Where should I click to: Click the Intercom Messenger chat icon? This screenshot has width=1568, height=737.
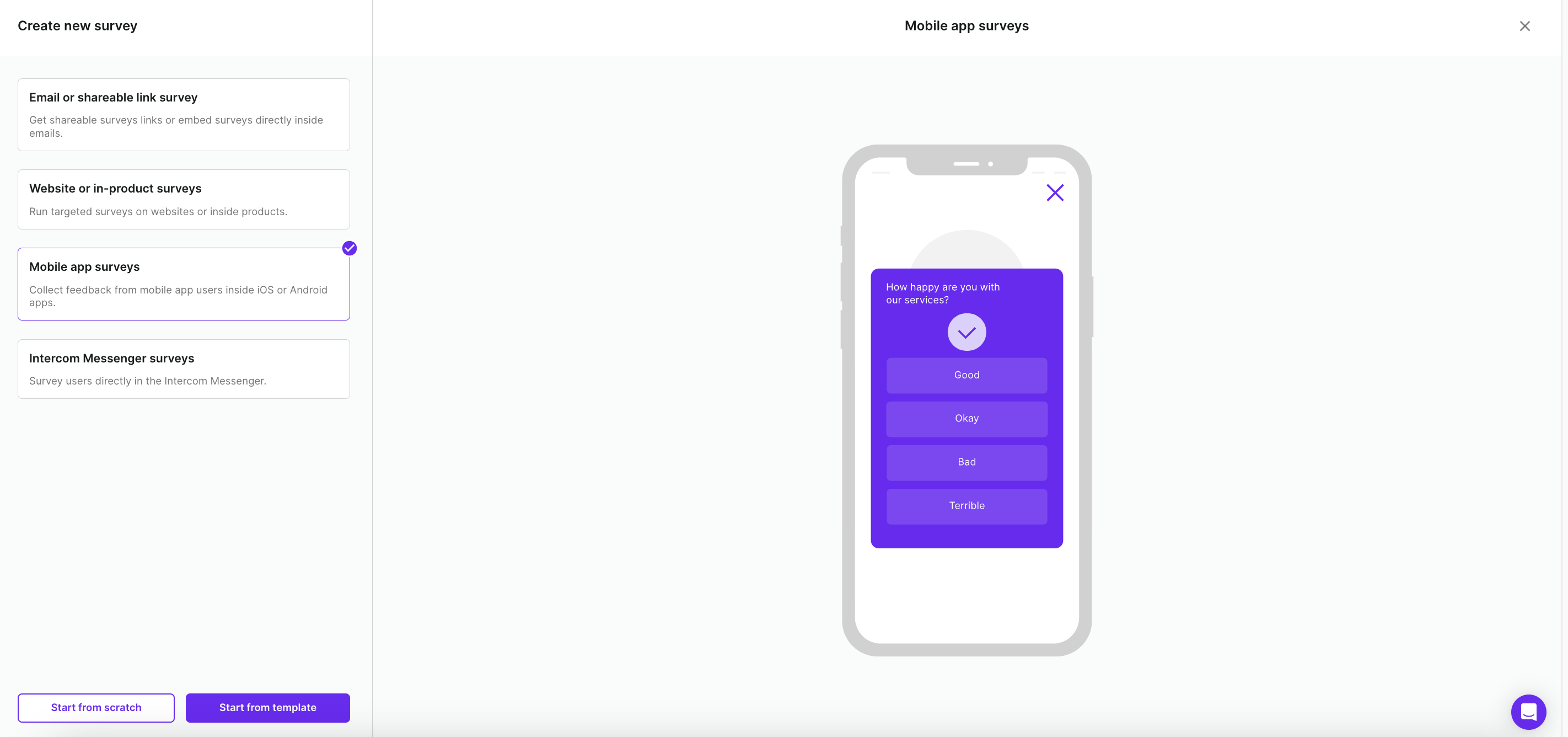click(x=1528, y=711)
